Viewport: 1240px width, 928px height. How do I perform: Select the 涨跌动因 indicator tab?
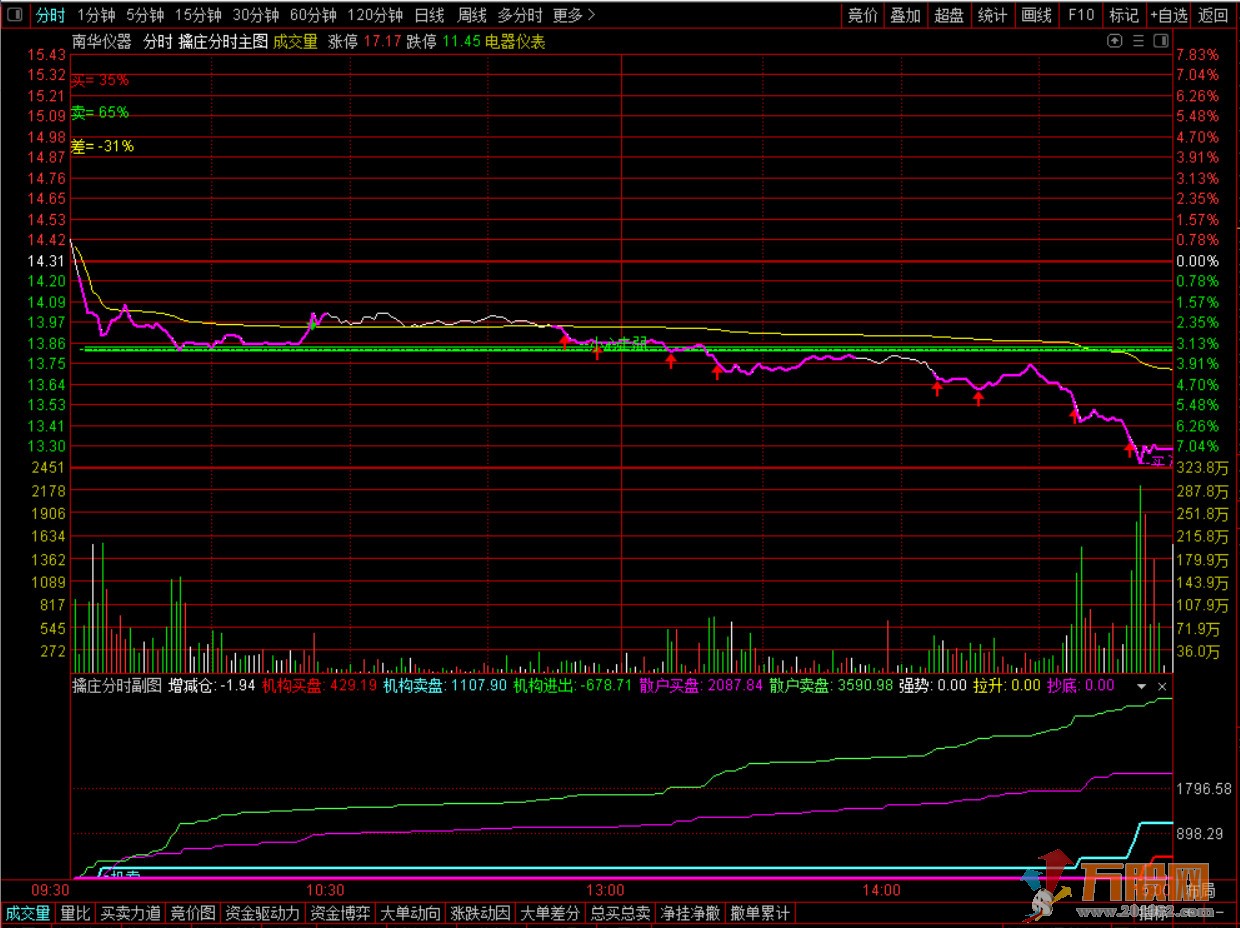pyautogui.click(x=480, y=913)
